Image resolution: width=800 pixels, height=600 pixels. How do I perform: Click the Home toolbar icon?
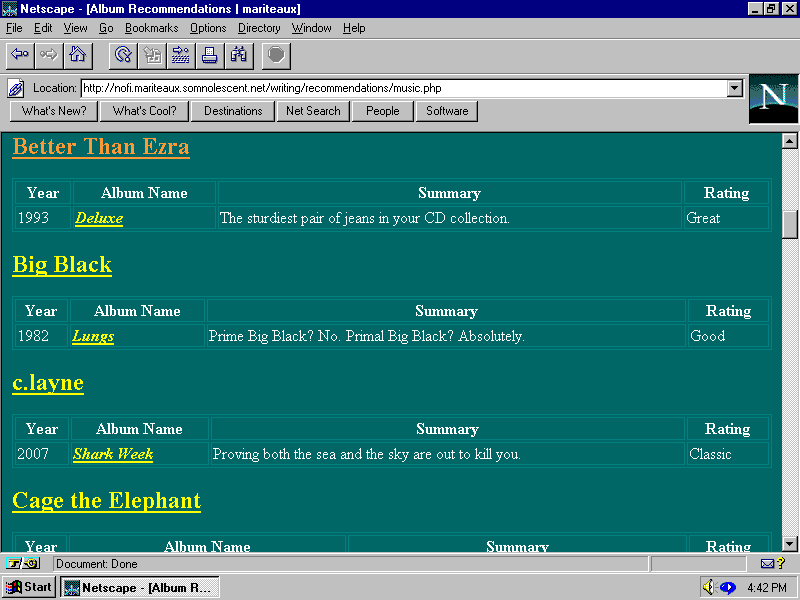[x=77, y=55]
